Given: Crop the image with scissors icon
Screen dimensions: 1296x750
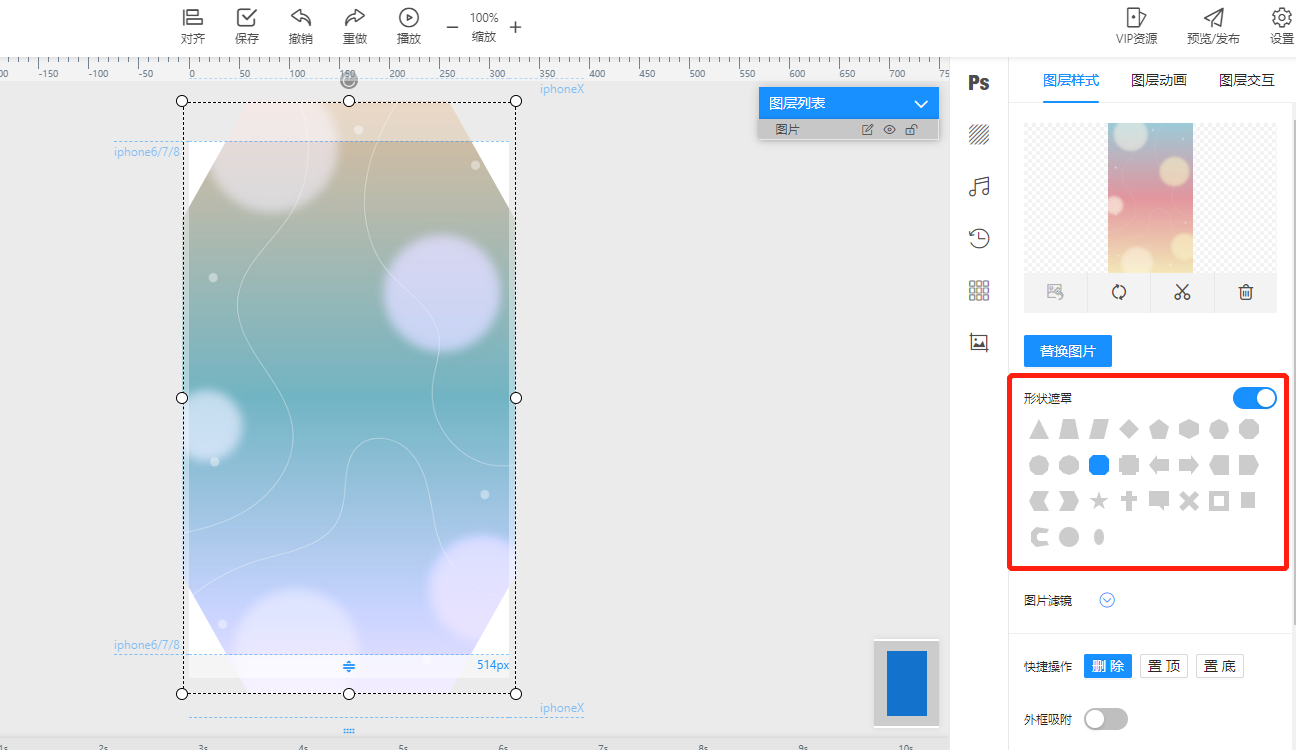Looking at the screenshot, I should click(1182, 292).
